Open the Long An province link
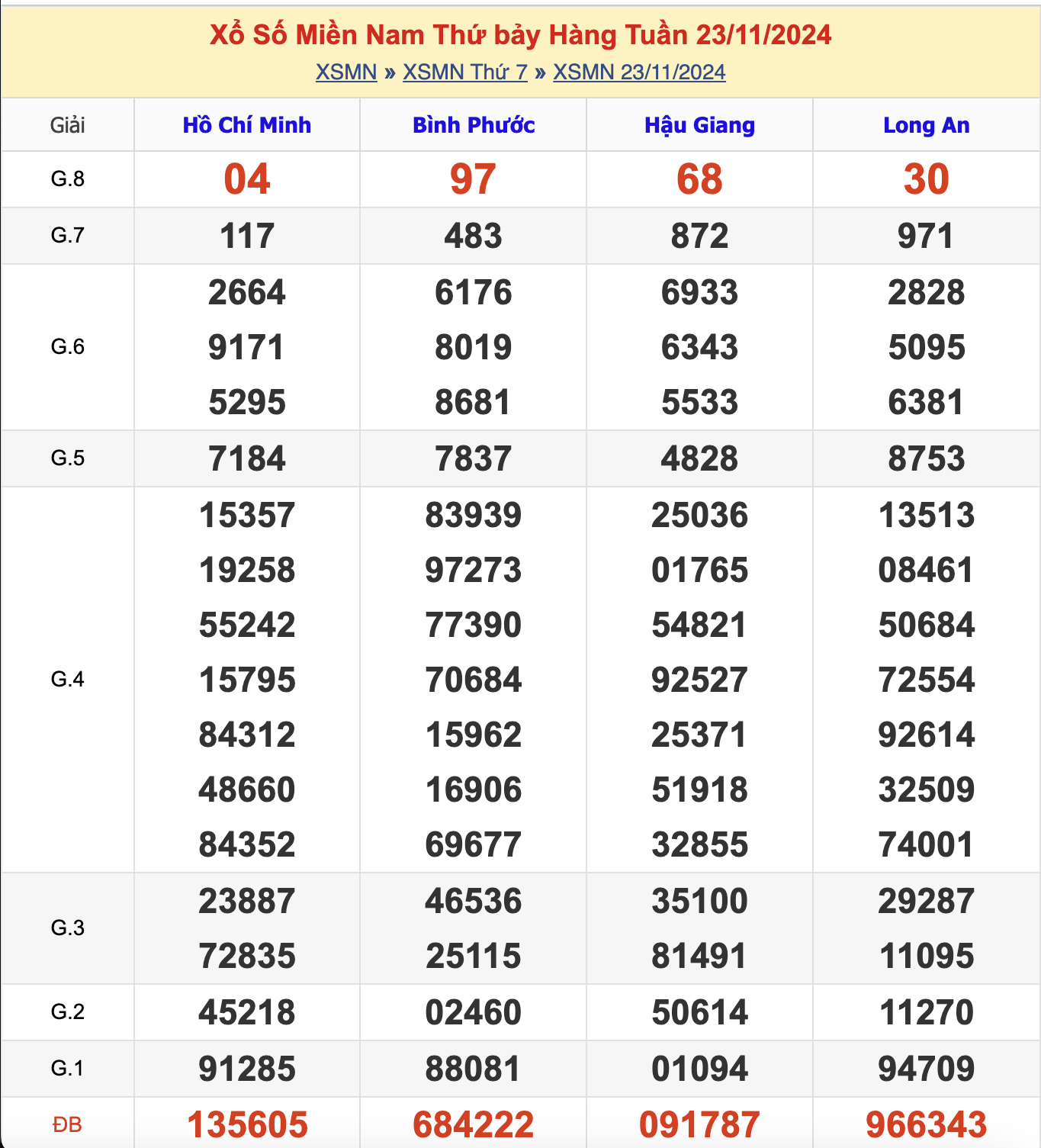 click(927, 125)
